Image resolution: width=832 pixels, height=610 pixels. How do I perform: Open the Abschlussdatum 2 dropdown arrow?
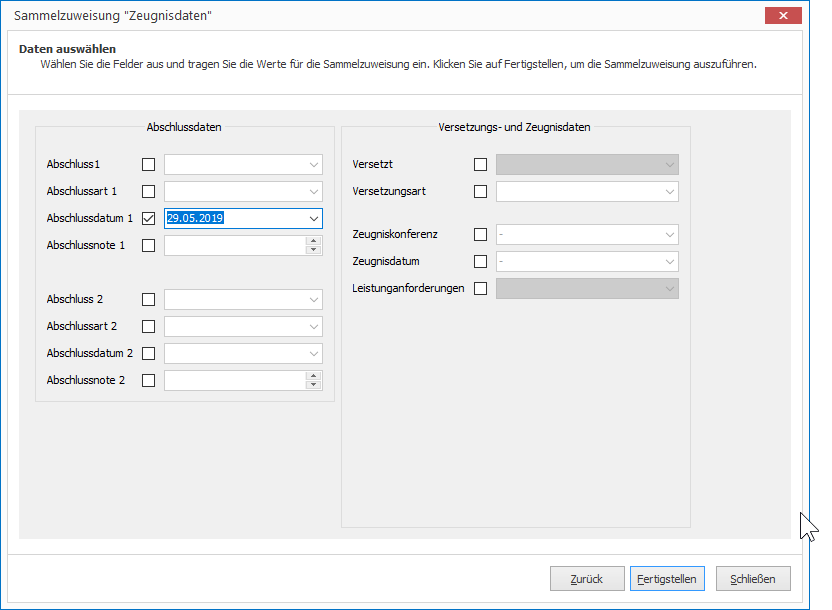(314, 354)
